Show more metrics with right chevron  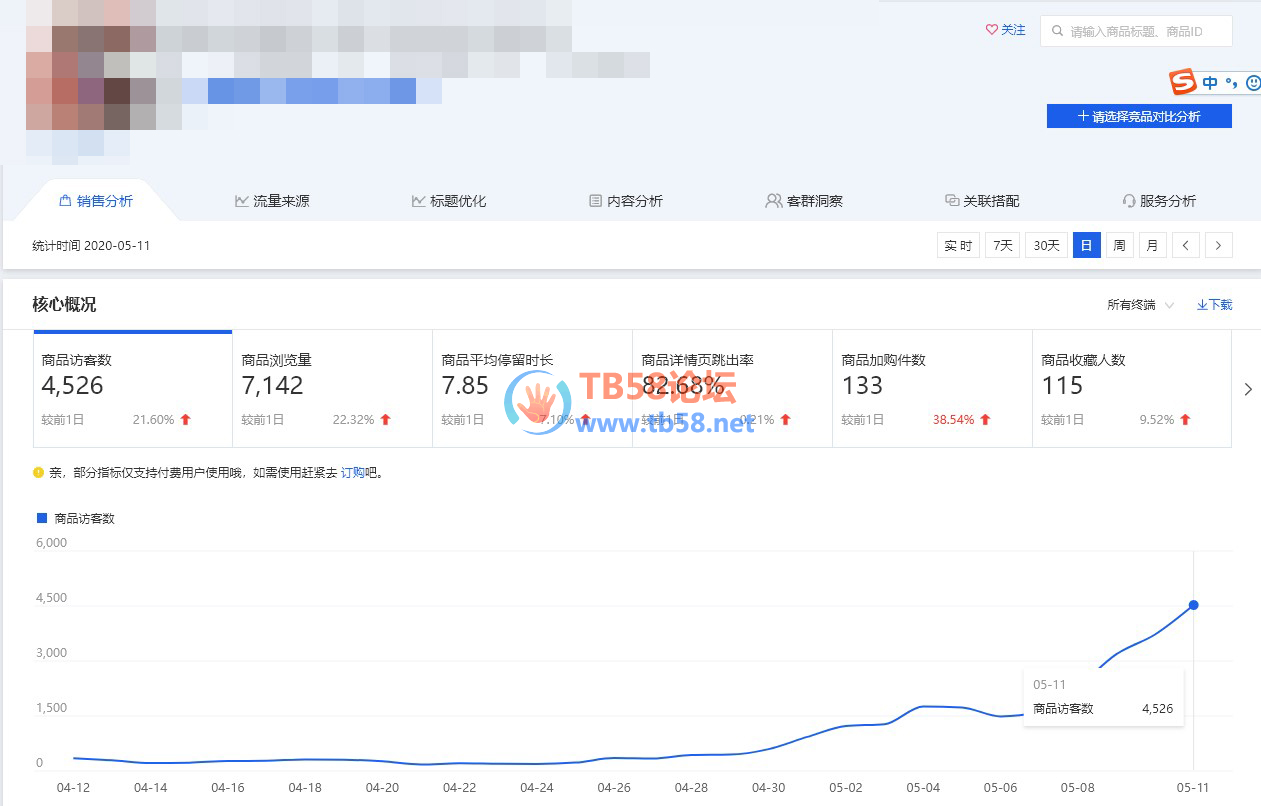click(1248, 389)
